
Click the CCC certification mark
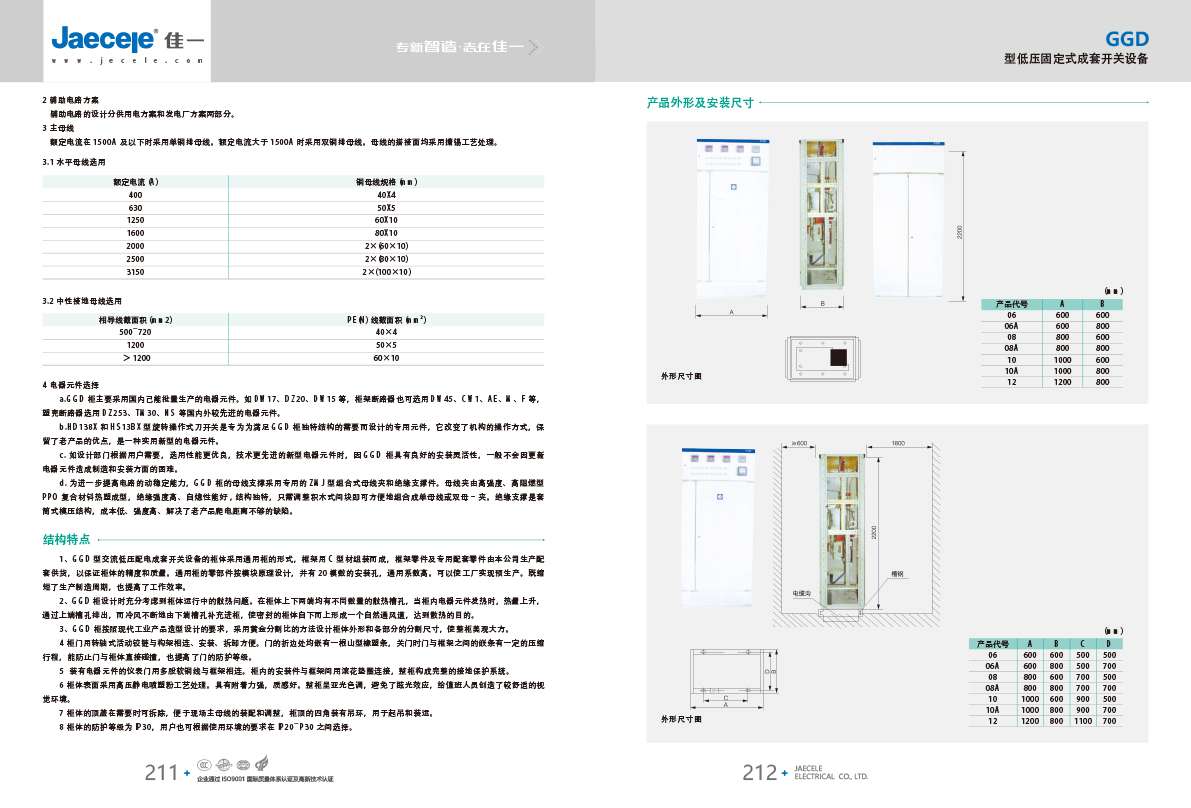coord(204,765)
